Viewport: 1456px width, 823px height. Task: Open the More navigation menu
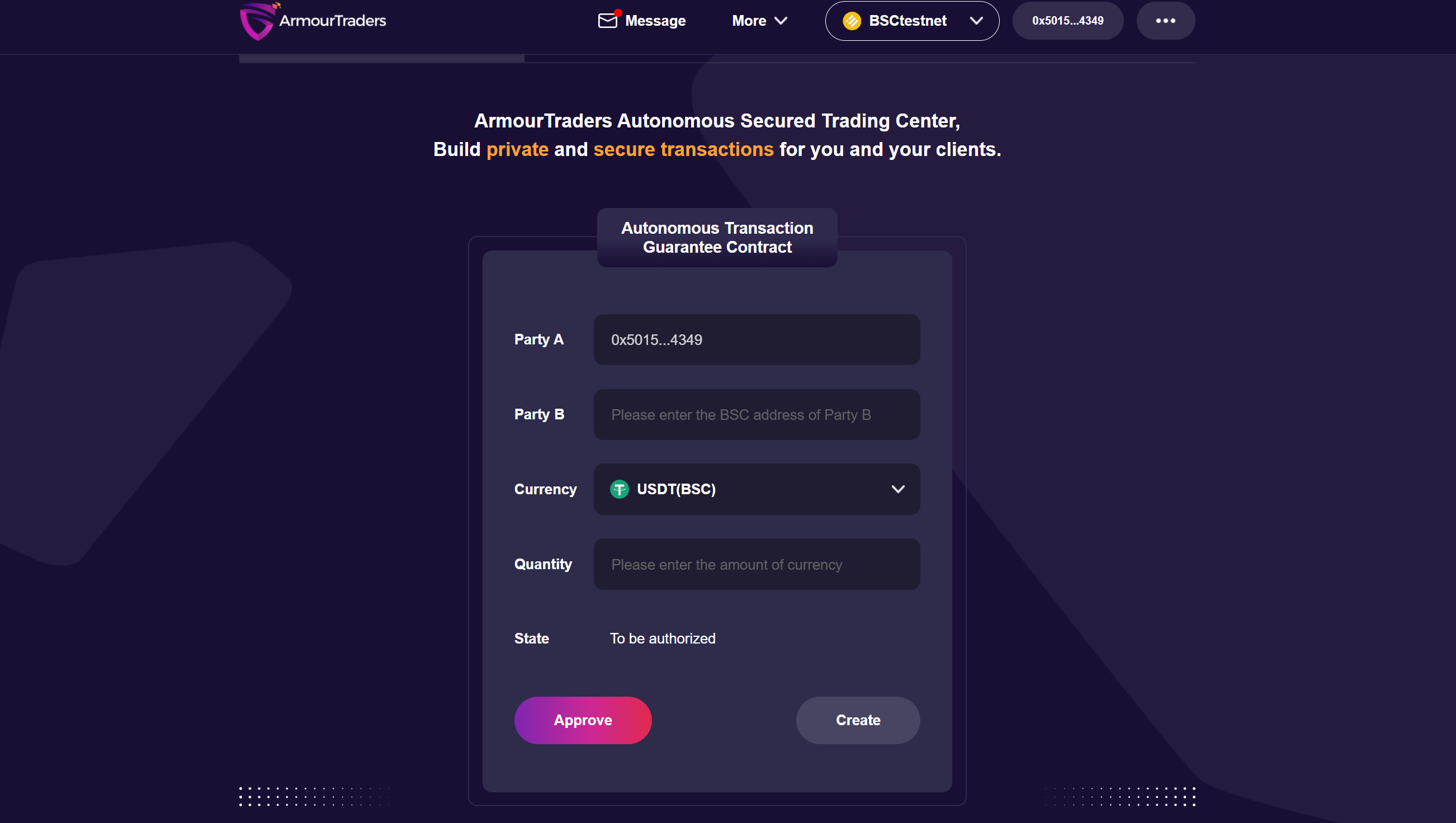click(x=759, y=21)
